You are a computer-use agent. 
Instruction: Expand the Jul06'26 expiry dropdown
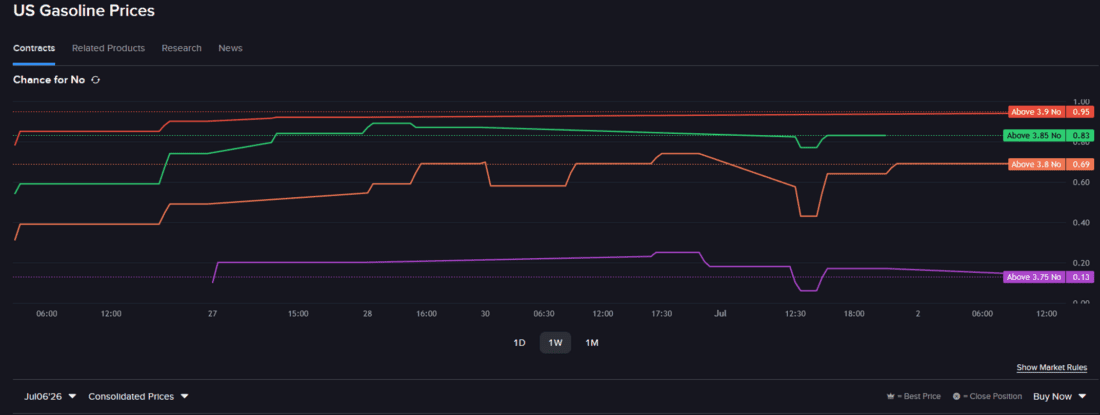tap(50, 397)
